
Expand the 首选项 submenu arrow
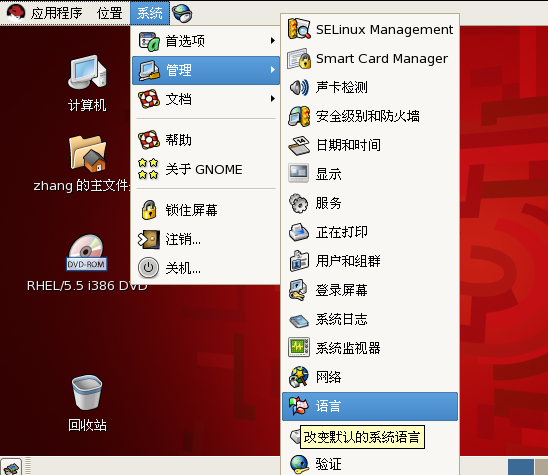pyautogui.click(x=273, y=41)
